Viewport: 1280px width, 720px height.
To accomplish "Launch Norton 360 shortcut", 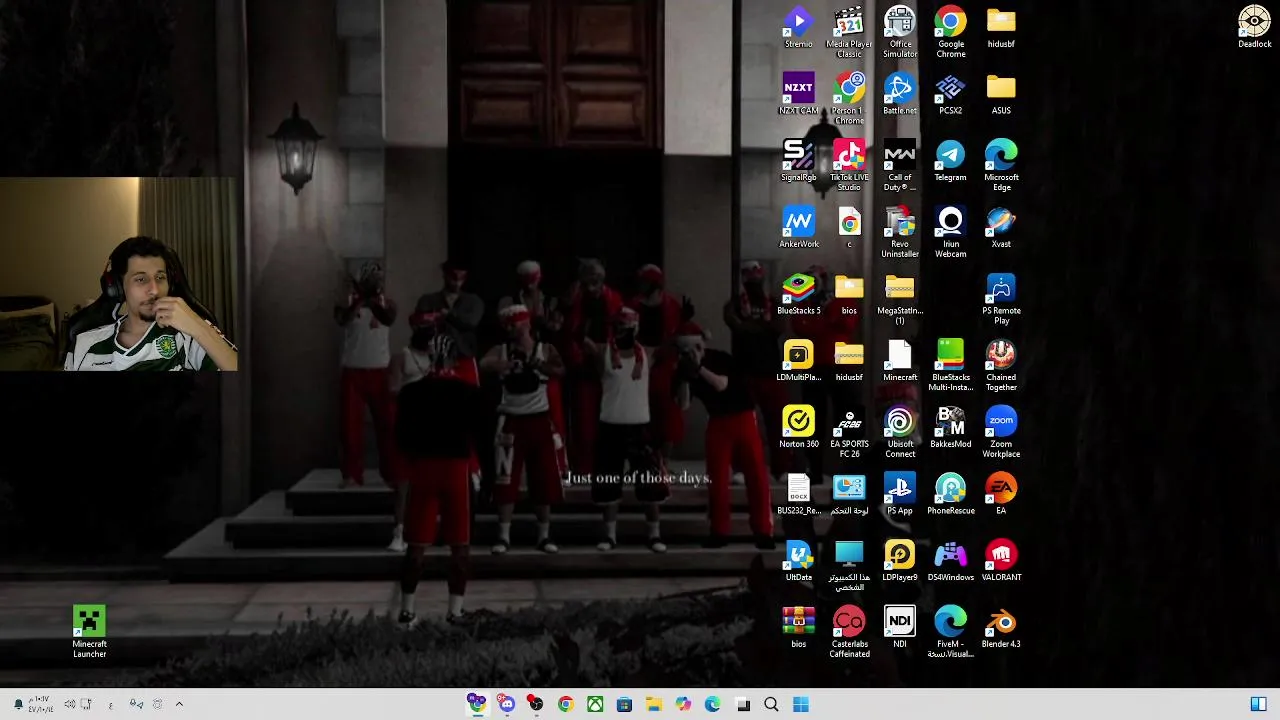I will (798, 428).
